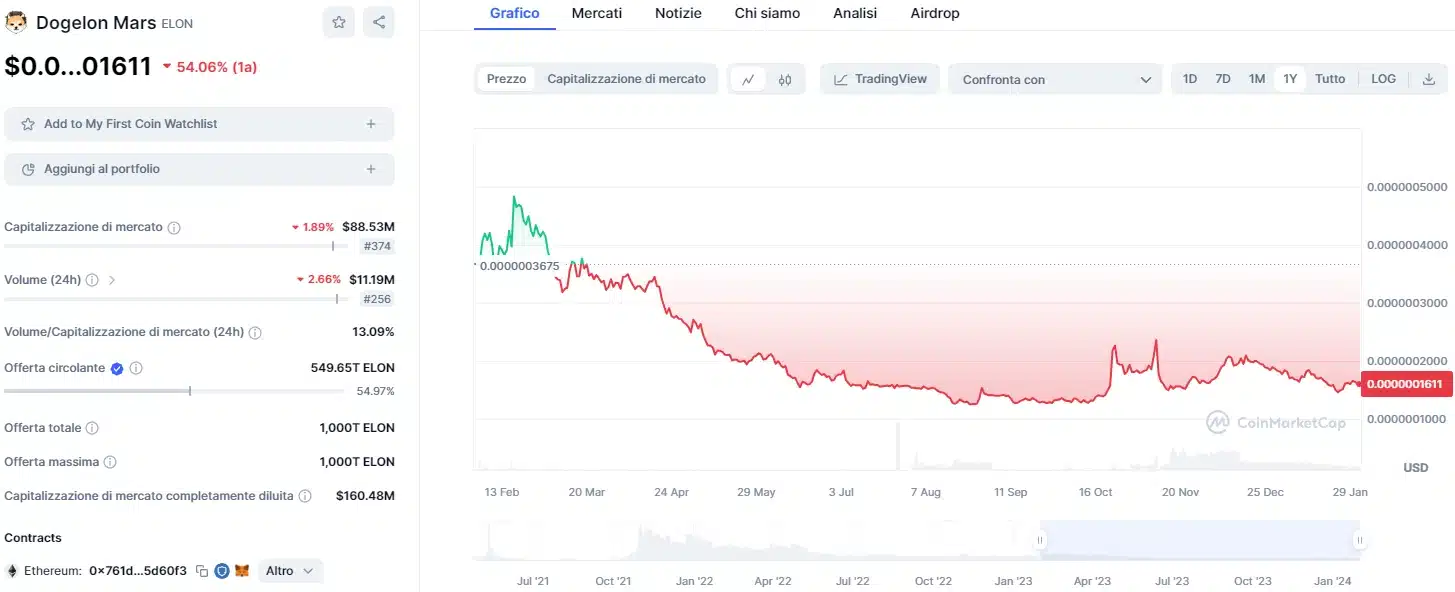Switch to the Mercati tab
1455x592 pixels.
tap(597, 14)
